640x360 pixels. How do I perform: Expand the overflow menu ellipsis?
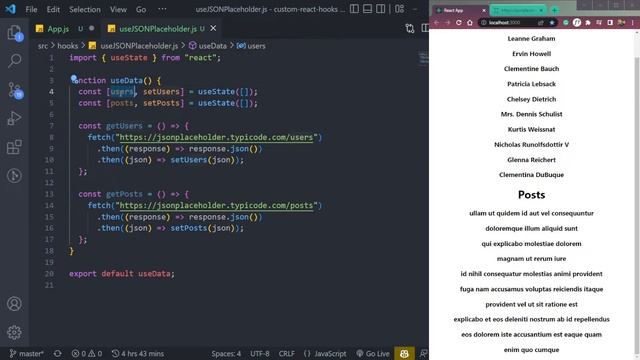click(x=162, y=9)
